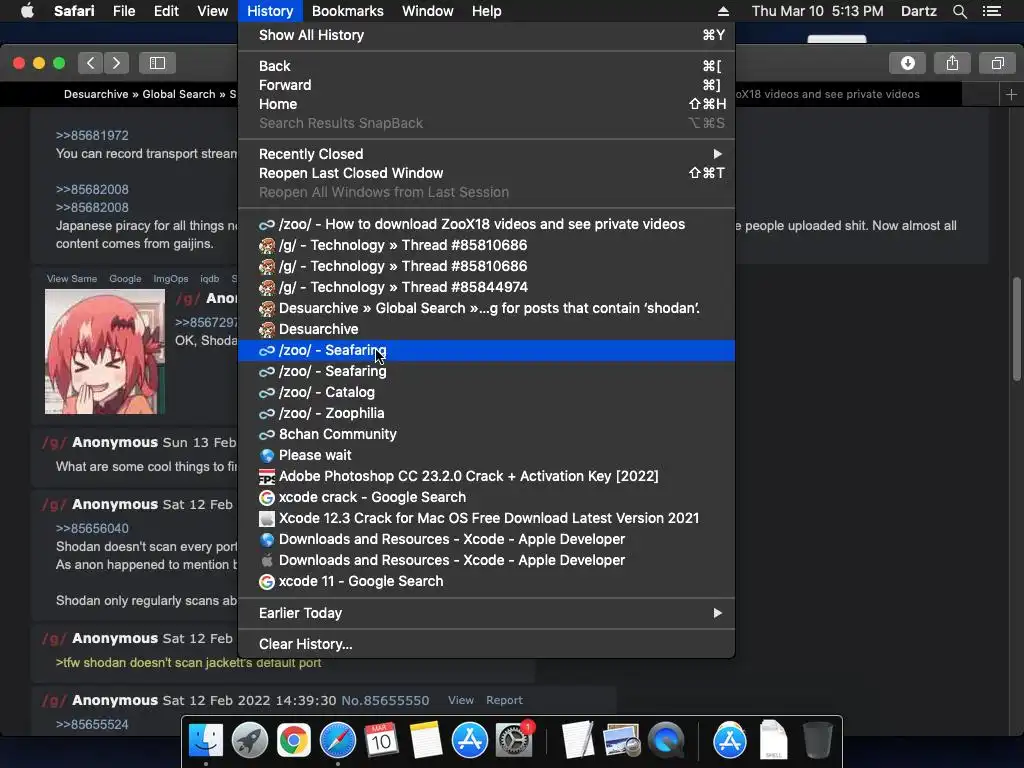
Task: Choose Clear History…
Action: [x=487, y=644]
